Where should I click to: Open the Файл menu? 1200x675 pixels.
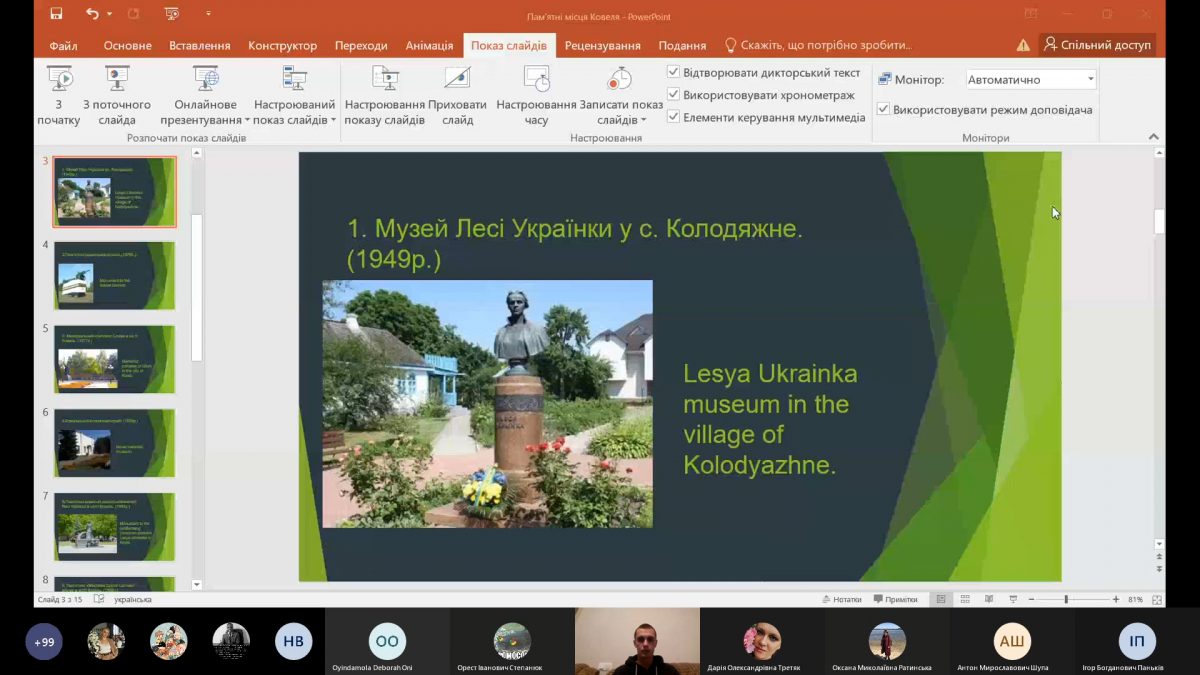[x=63, y=46]
